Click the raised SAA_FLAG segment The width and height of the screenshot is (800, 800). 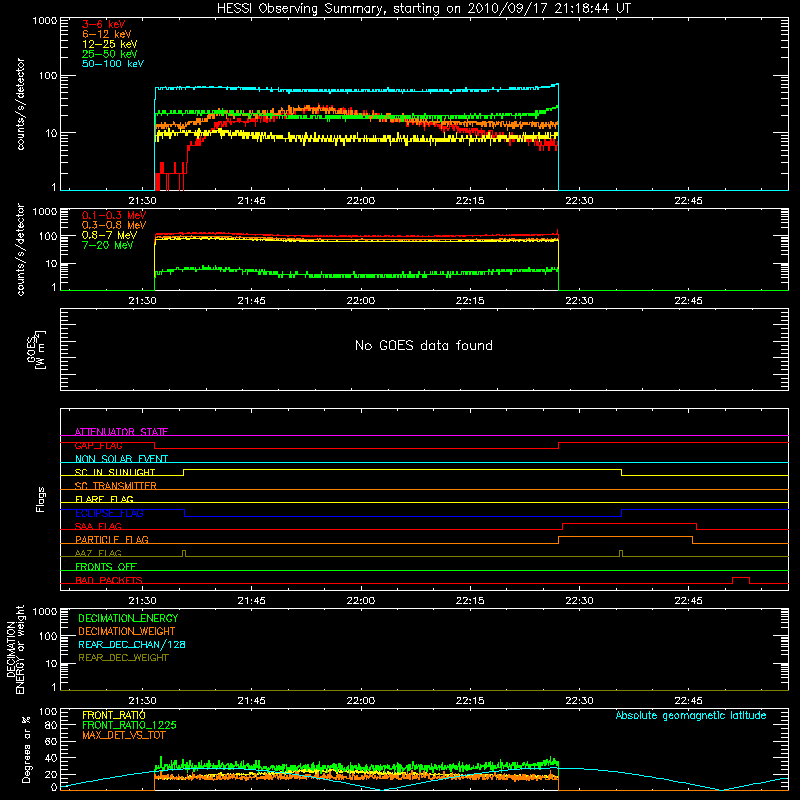pos(629,523)
